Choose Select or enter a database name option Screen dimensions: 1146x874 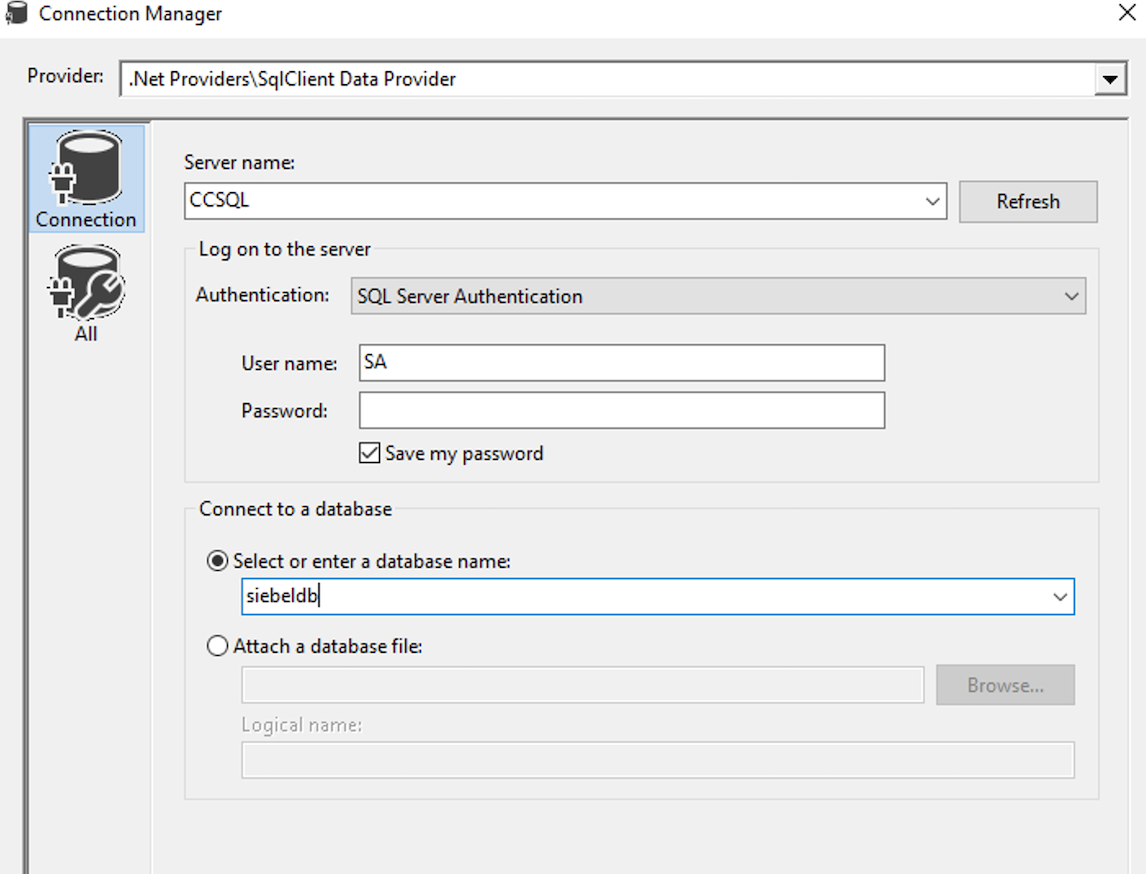pos(217,562)
